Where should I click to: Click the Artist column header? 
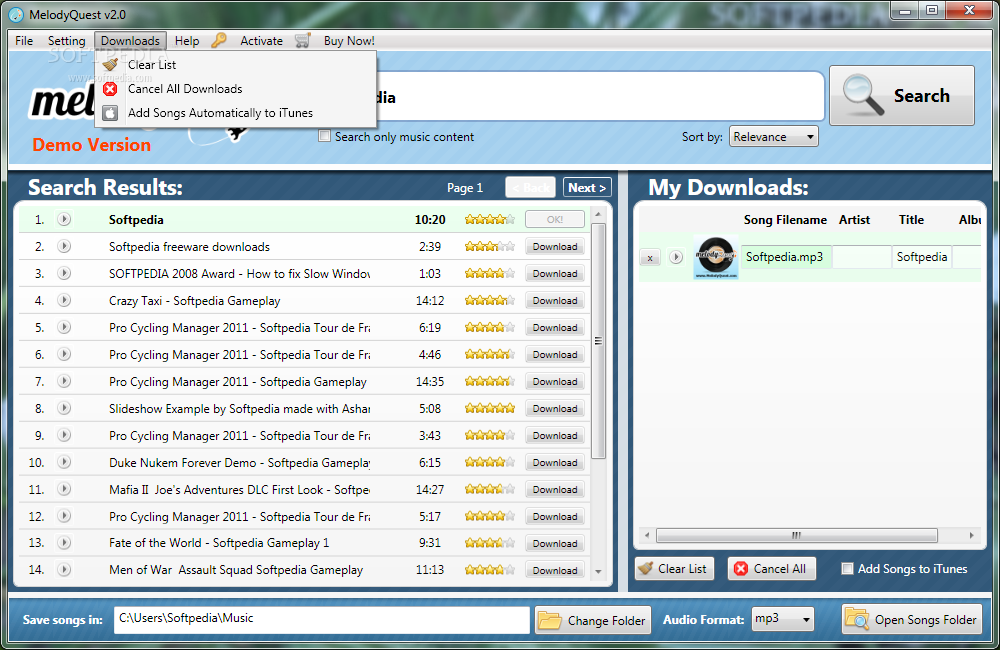pyautogui.click(x=854, y=219)
